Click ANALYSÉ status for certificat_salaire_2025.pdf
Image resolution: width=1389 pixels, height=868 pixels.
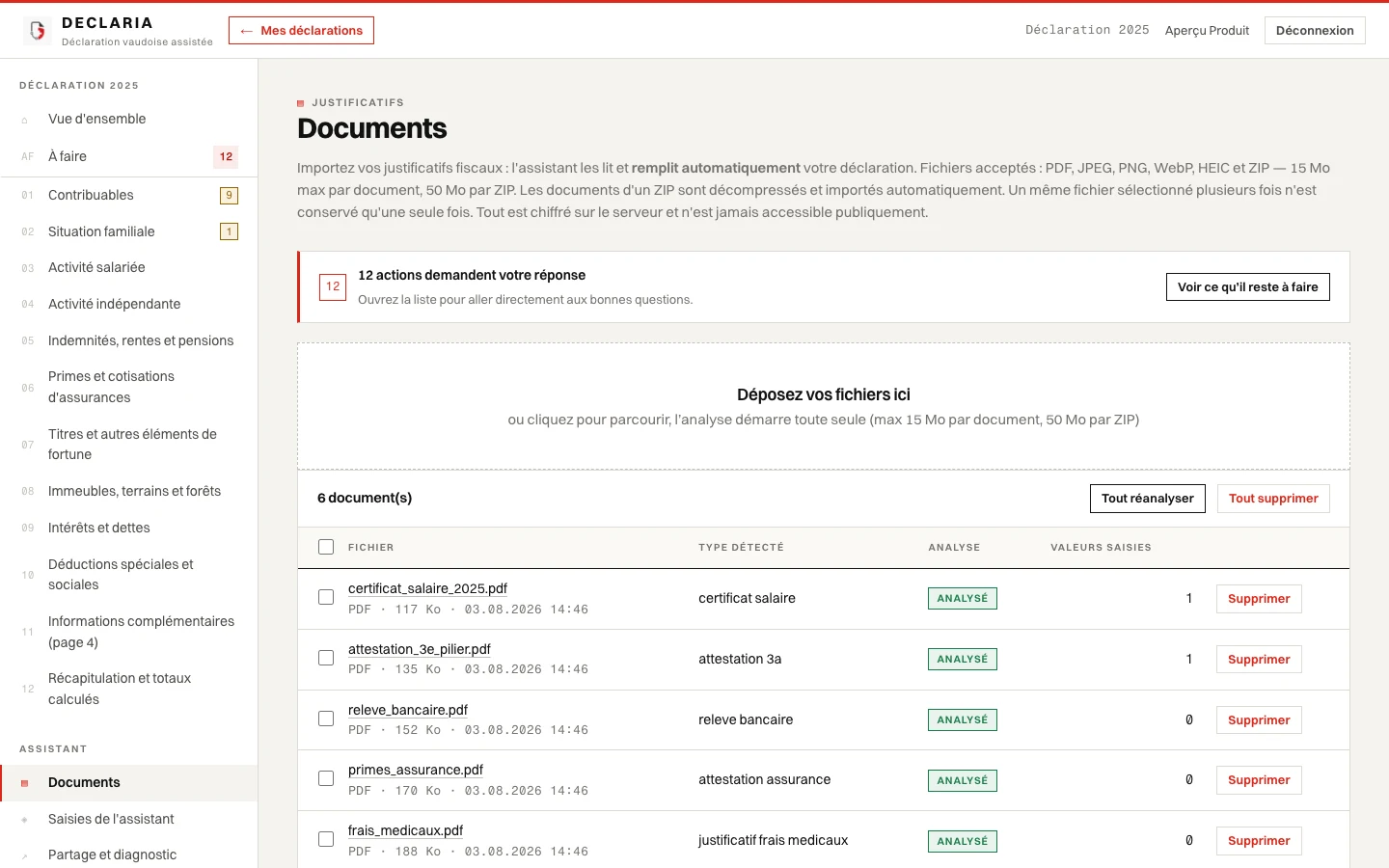963,599
